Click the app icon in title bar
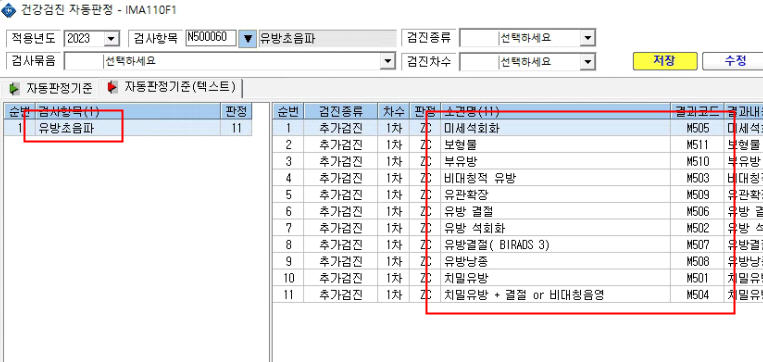 click(8, 10)
